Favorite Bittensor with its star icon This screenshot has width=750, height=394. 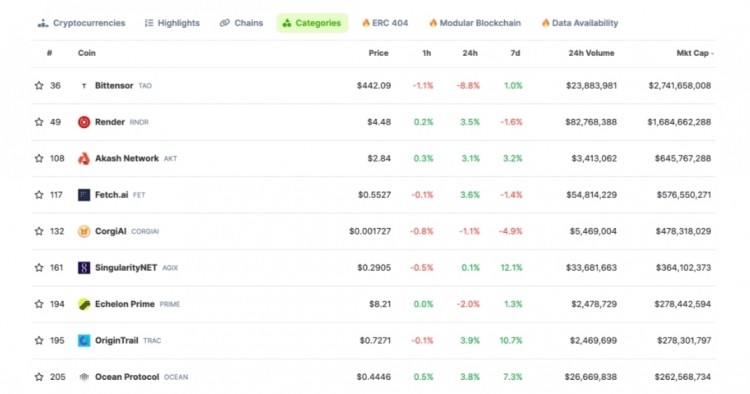[39, 86]
